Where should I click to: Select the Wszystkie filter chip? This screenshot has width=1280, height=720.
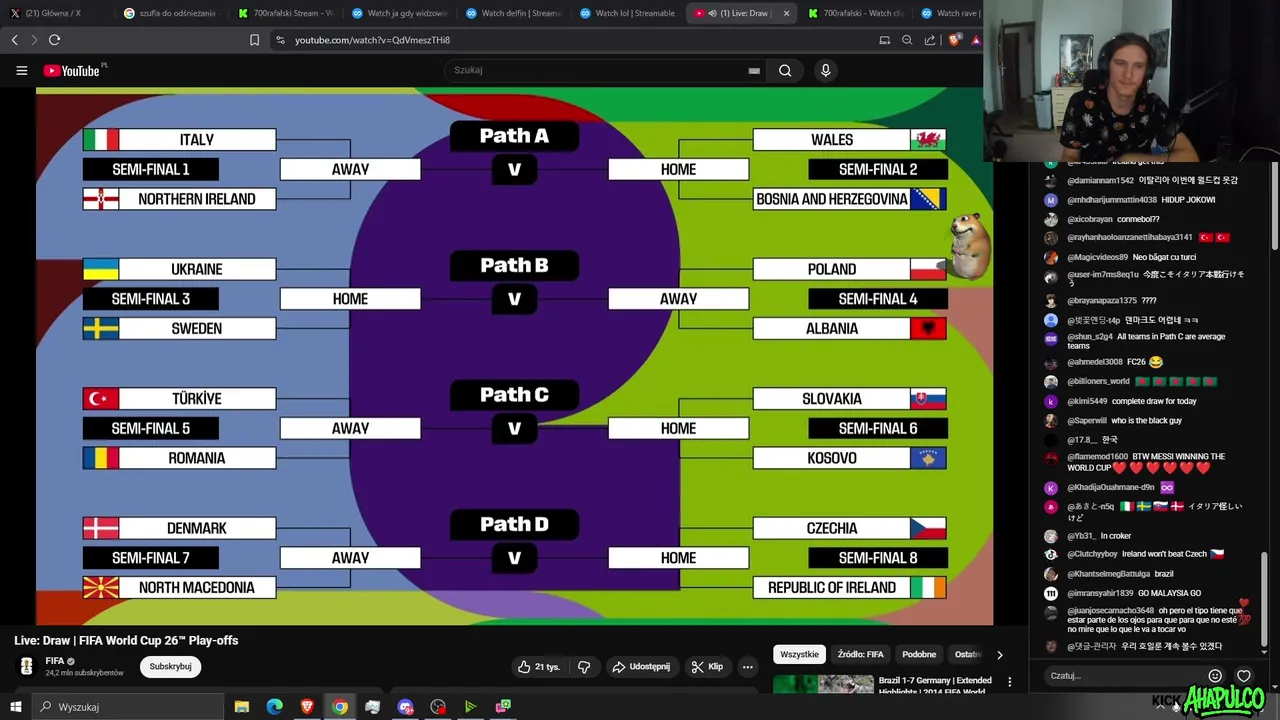[799, 654]
